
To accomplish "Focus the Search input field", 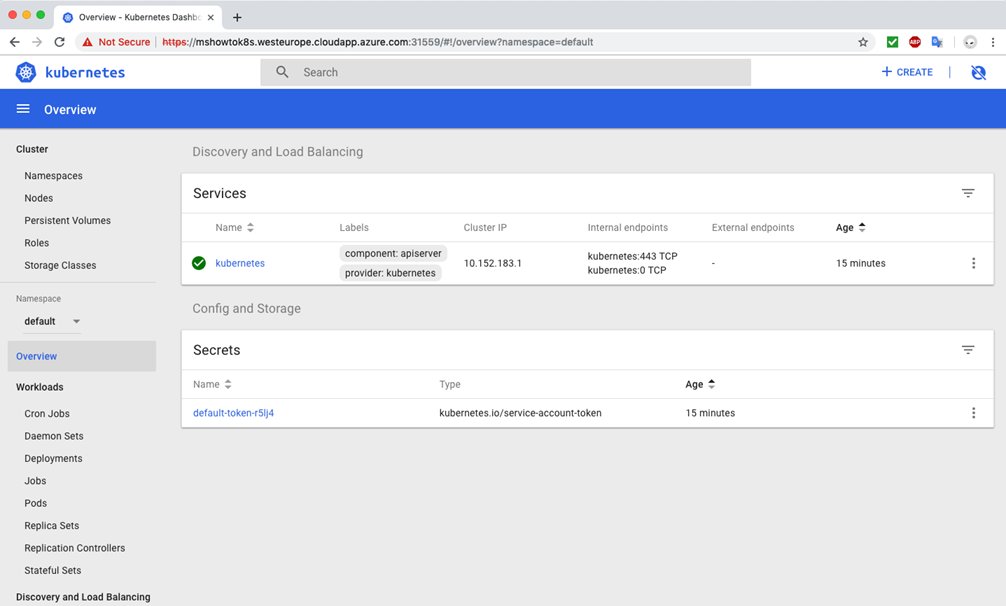I will click(506, 72).
